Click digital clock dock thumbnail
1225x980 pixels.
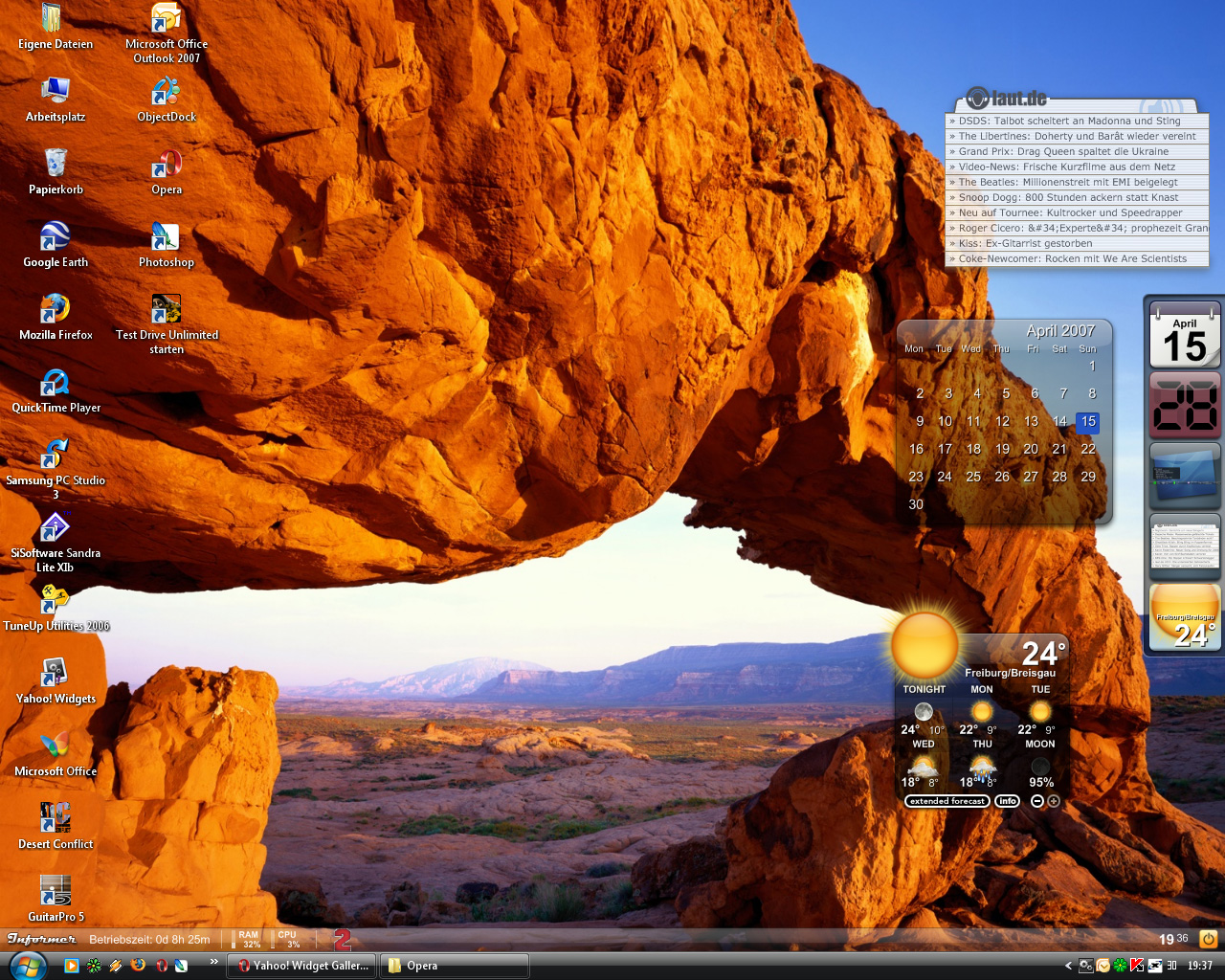coord(1185,406)
